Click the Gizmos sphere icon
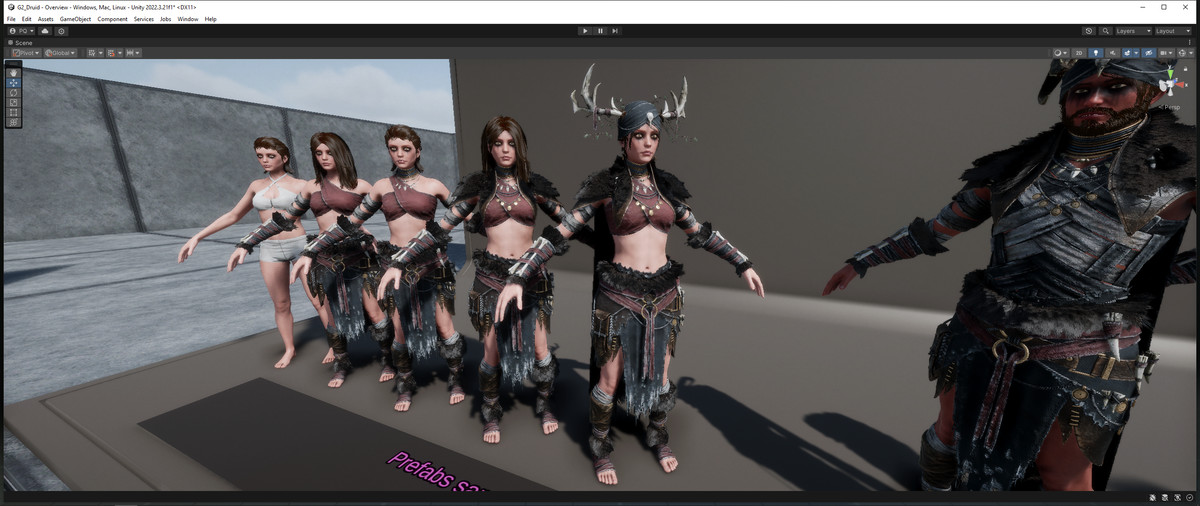 click(x=1182, y=53)
